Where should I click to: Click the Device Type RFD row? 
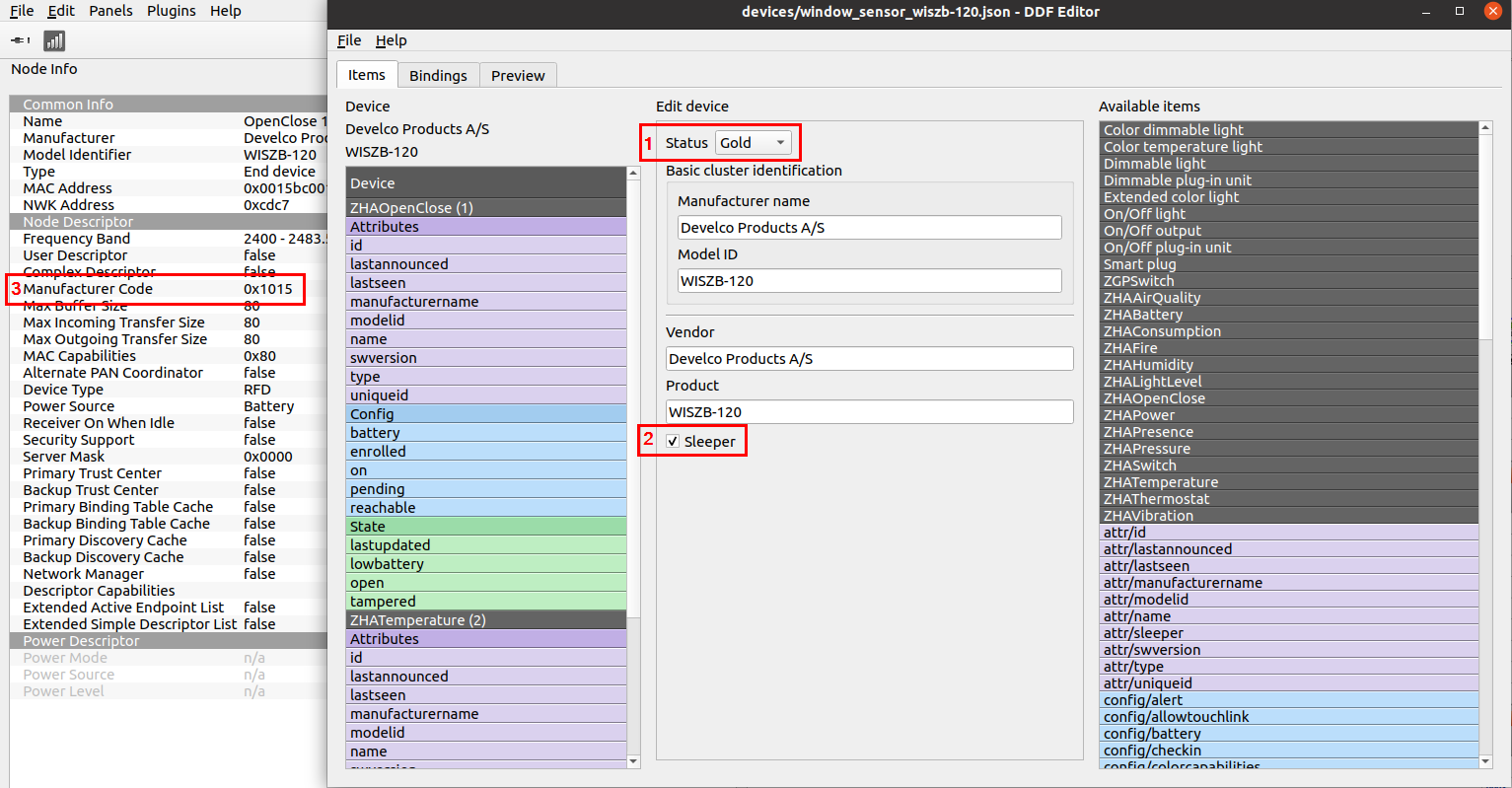point(169,390)
